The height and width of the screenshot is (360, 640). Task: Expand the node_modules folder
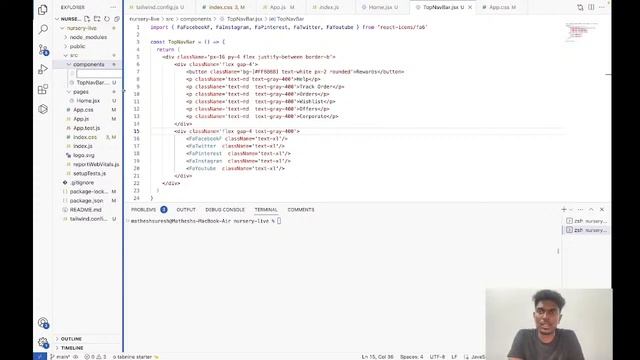click(x=88, y=37)
